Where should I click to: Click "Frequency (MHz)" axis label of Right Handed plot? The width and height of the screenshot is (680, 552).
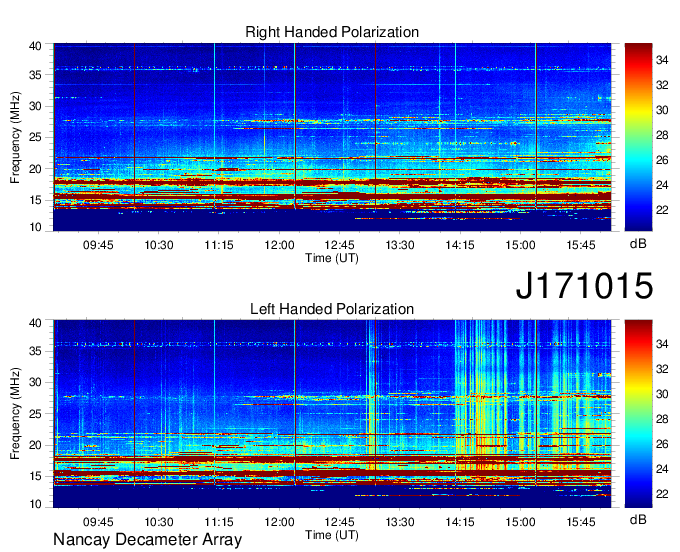coord(15,137)
